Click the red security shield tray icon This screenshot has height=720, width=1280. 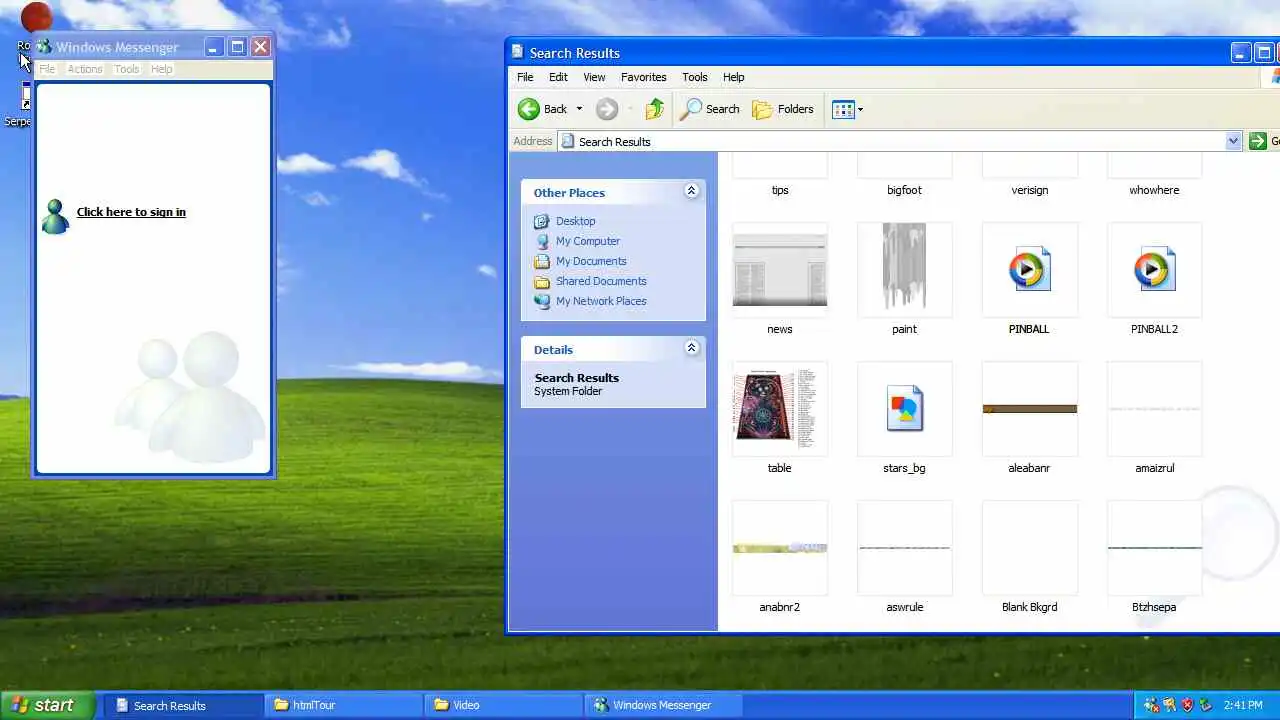[1187, 705]
